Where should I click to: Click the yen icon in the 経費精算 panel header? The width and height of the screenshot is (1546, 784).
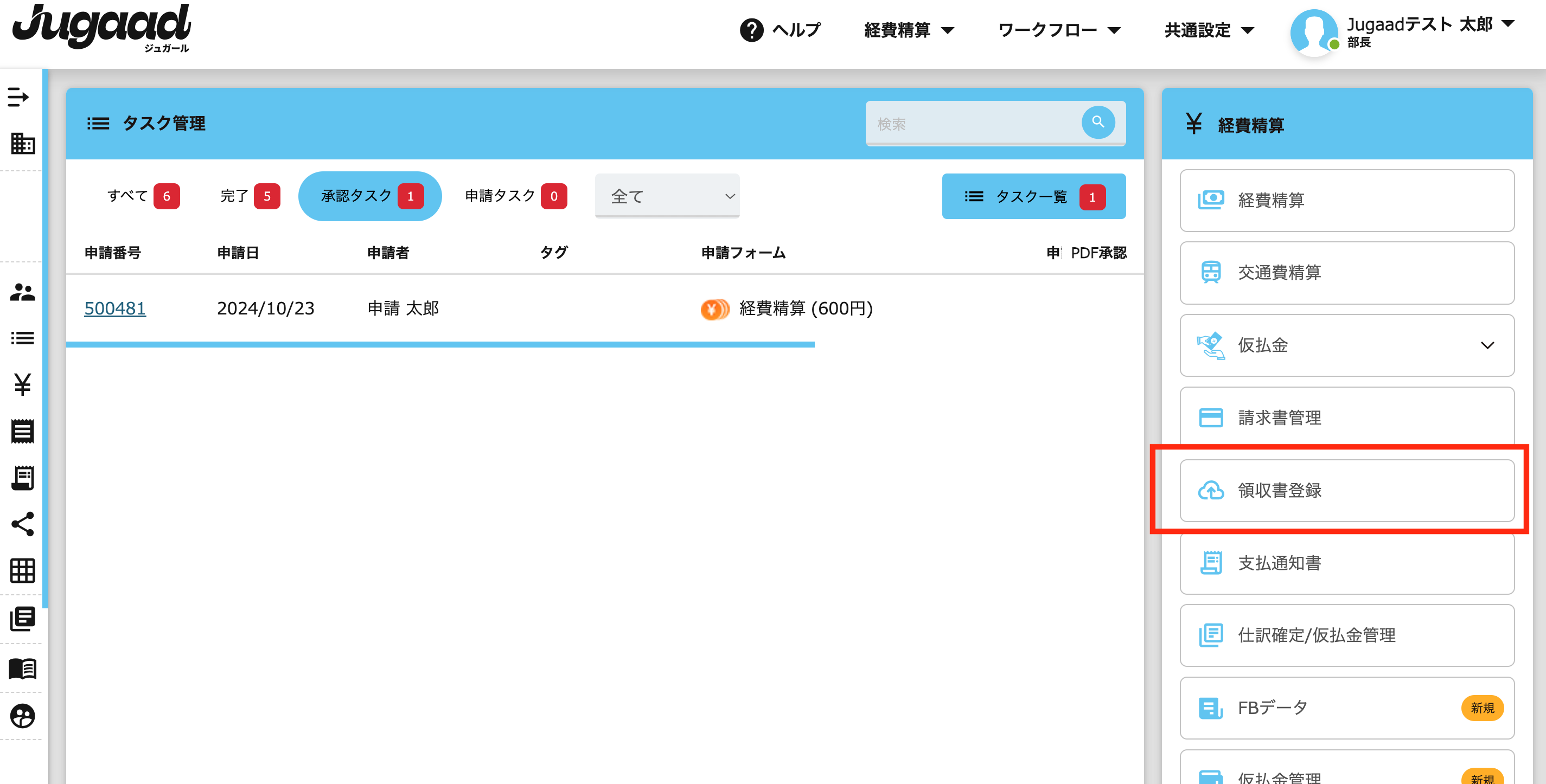pyautogui.click(x=1193, y=124)
